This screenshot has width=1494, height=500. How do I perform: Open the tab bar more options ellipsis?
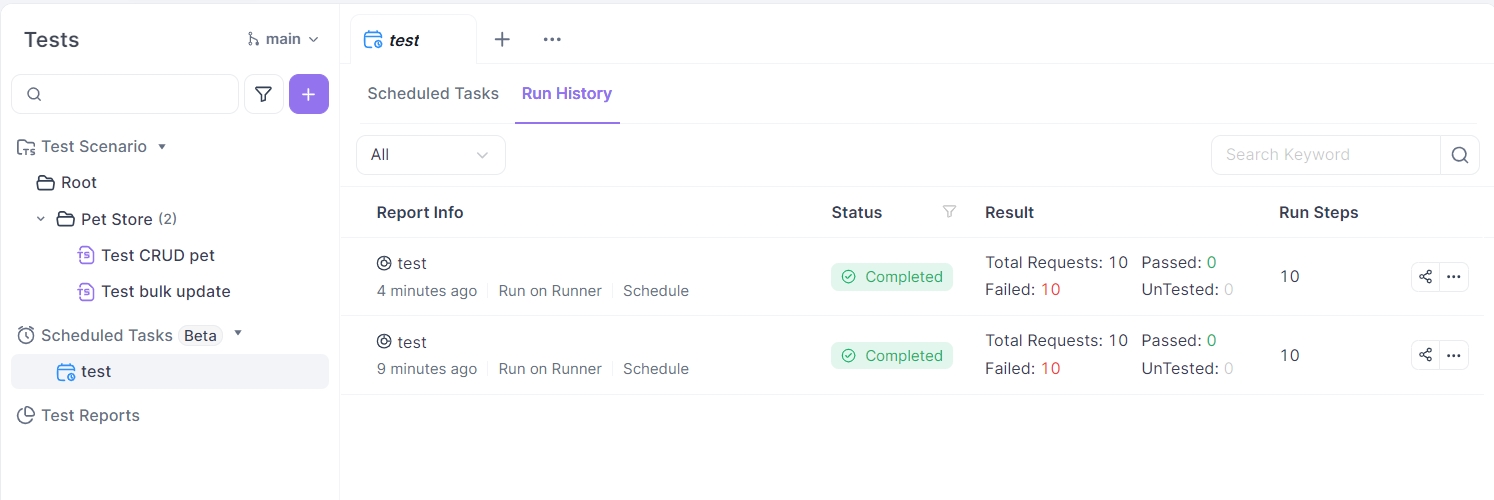click(x=552, y=39)
